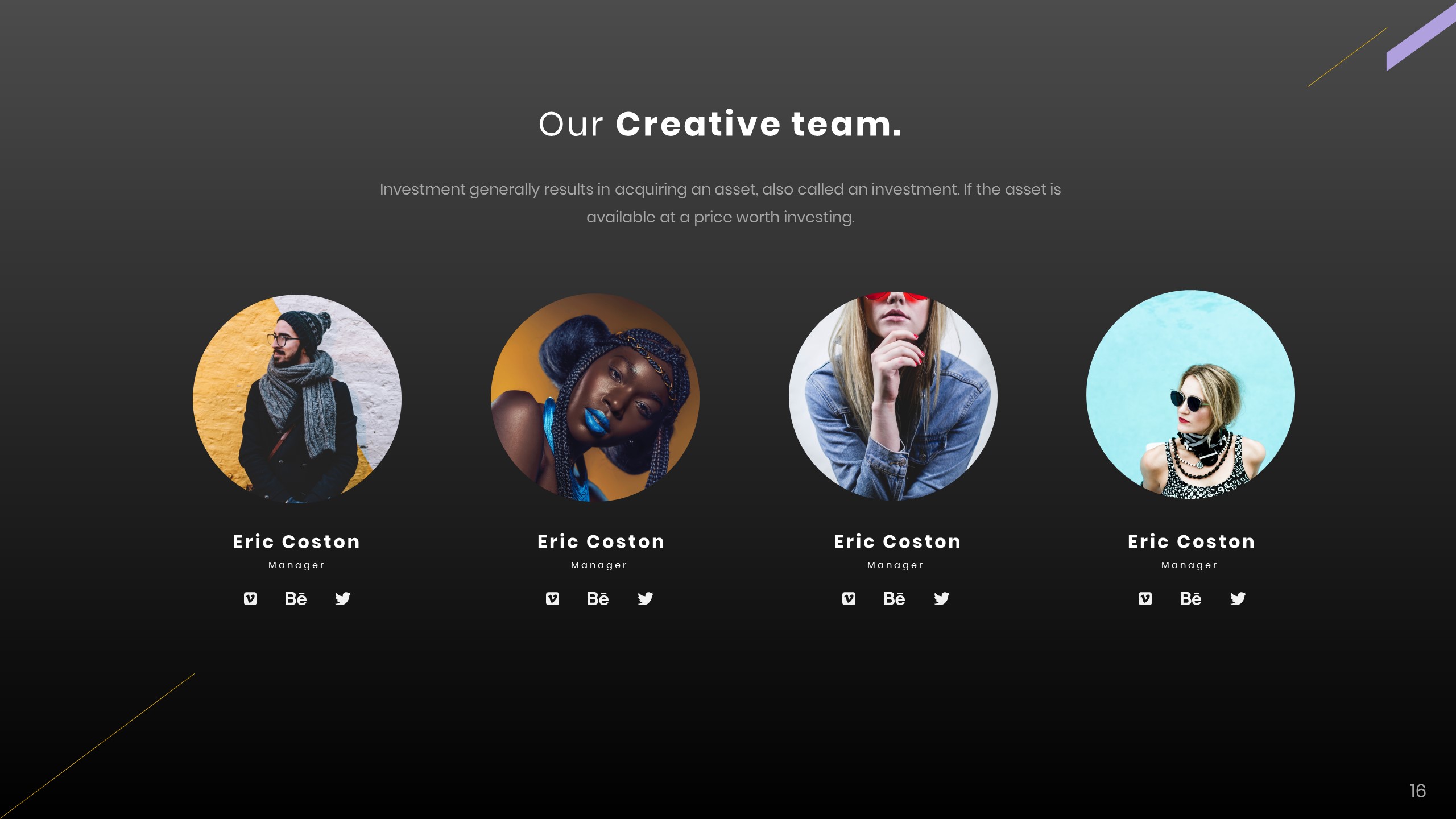Viewport: 1456px width, 819px height.
Task: Click the denim jacket woman's circular photo
Action: [x=893, y=396]
